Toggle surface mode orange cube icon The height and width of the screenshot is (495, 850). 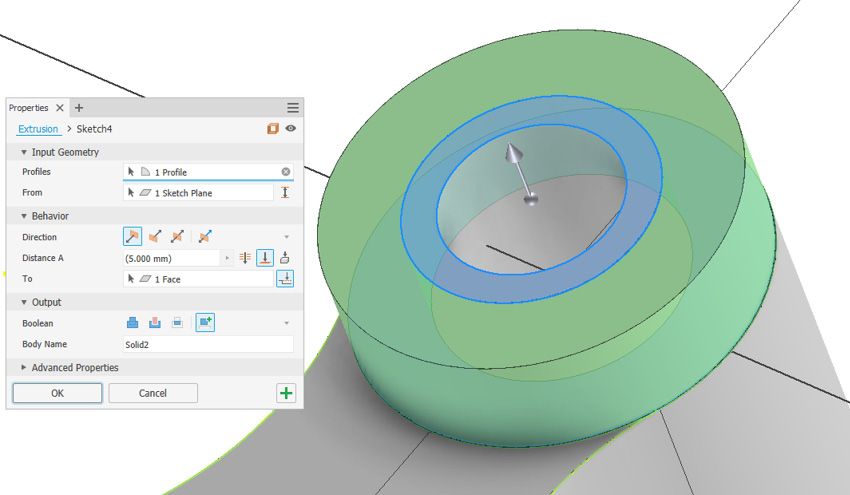pyautogui.click(x=272, y=128)
